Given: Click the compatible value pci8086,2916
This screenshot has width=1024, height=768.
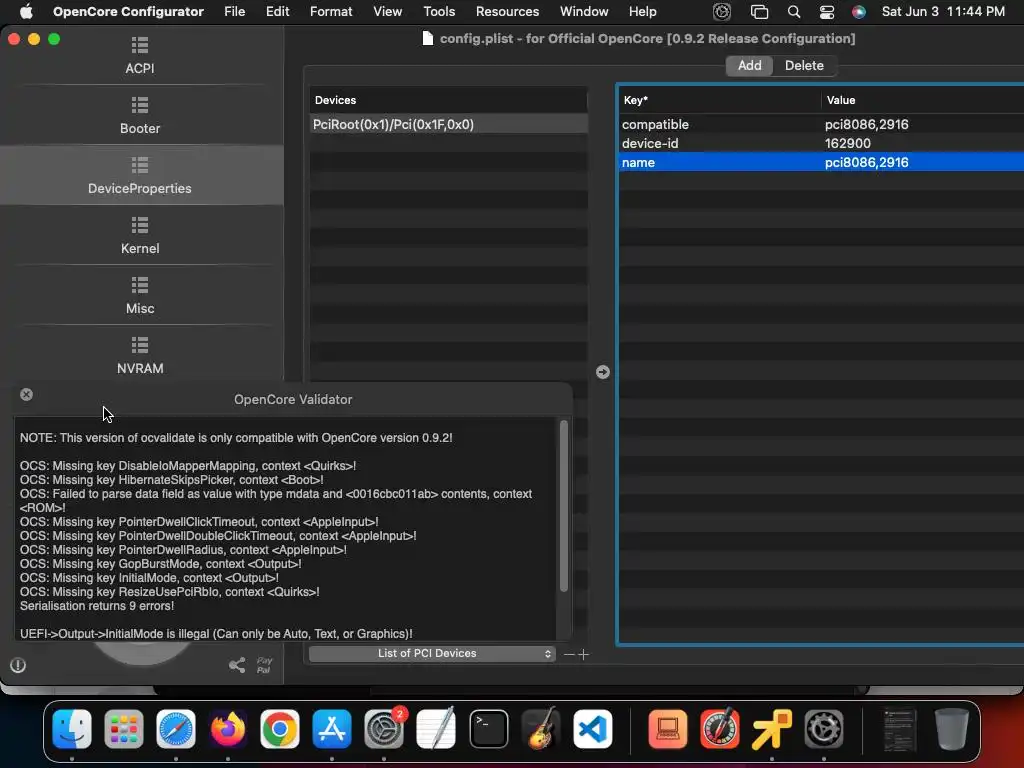Looking at the screenshot, I should [x=866, y=124].
